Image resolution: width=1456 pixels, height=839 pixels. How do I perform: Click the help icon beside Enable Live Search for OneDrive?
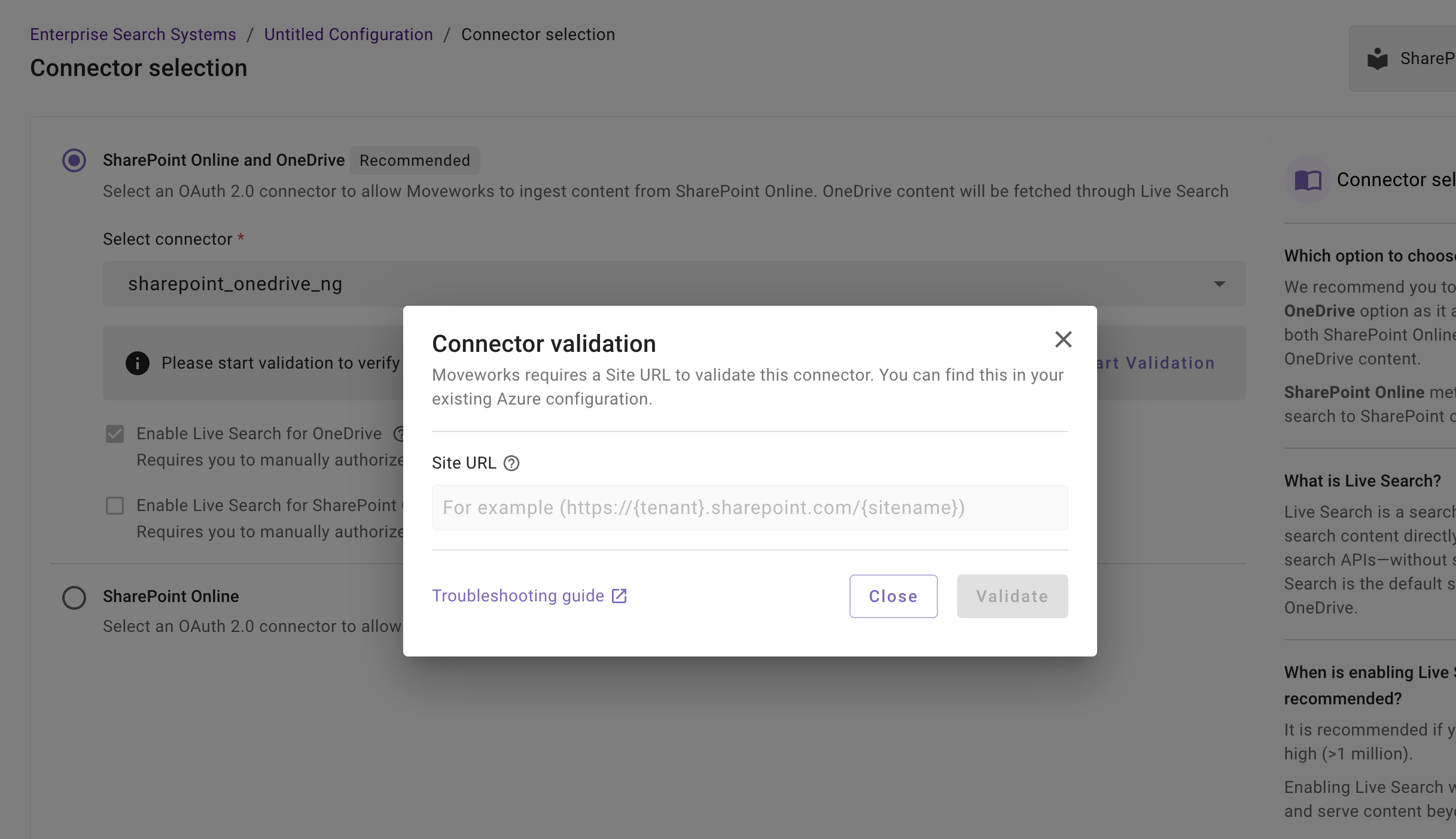tap(399, 434)
